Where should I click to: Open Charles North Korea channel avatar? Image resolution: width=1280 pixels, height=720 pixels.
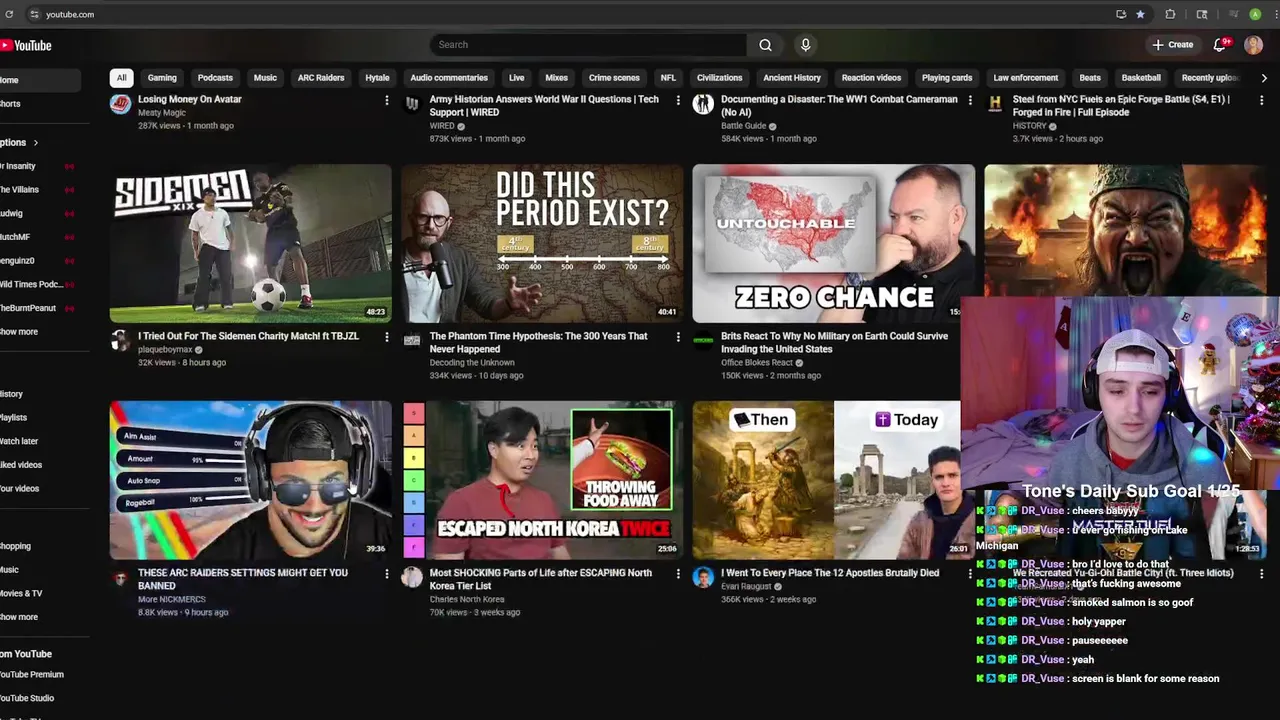(412, 577)
